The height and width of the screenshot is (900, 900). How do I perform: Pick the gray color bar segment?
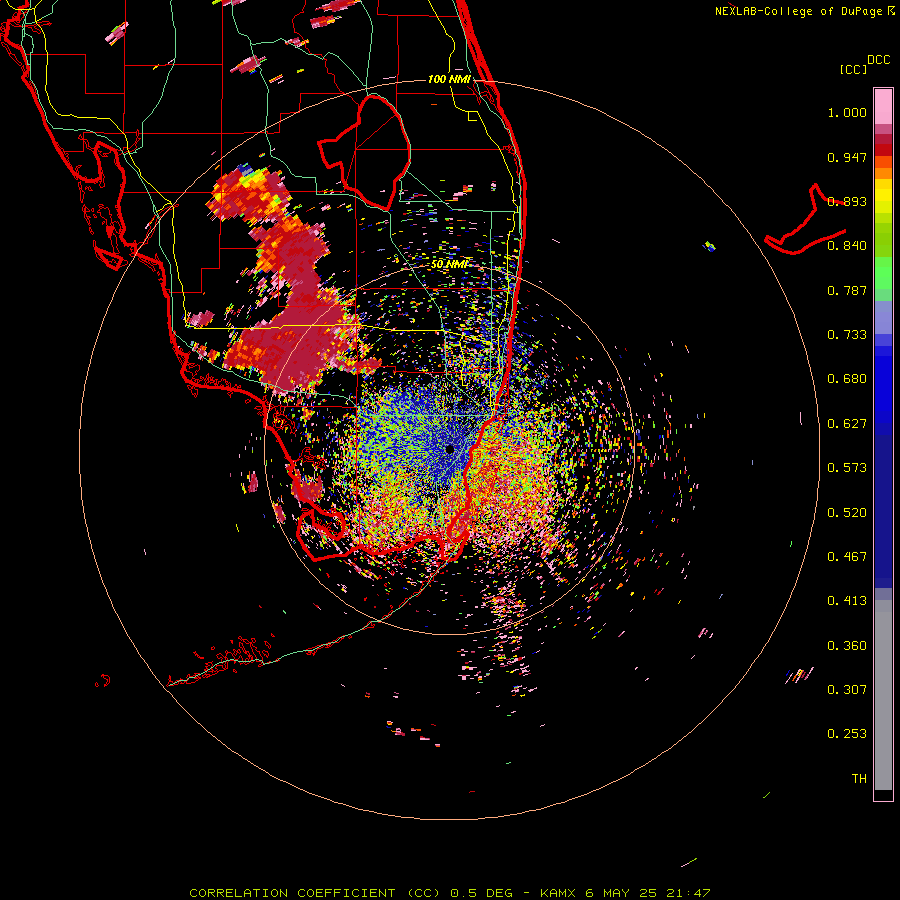[883, 695]
